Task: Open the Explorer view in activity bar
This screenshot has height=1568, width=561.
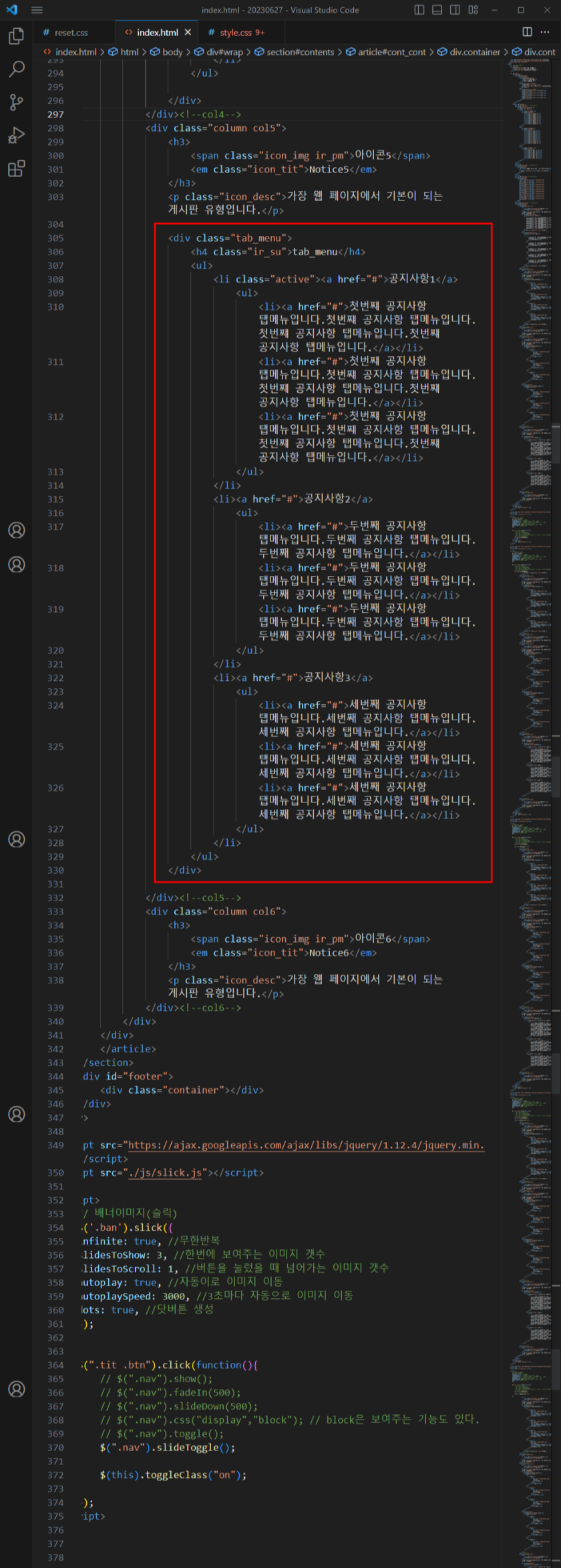Action: [16, 35]
